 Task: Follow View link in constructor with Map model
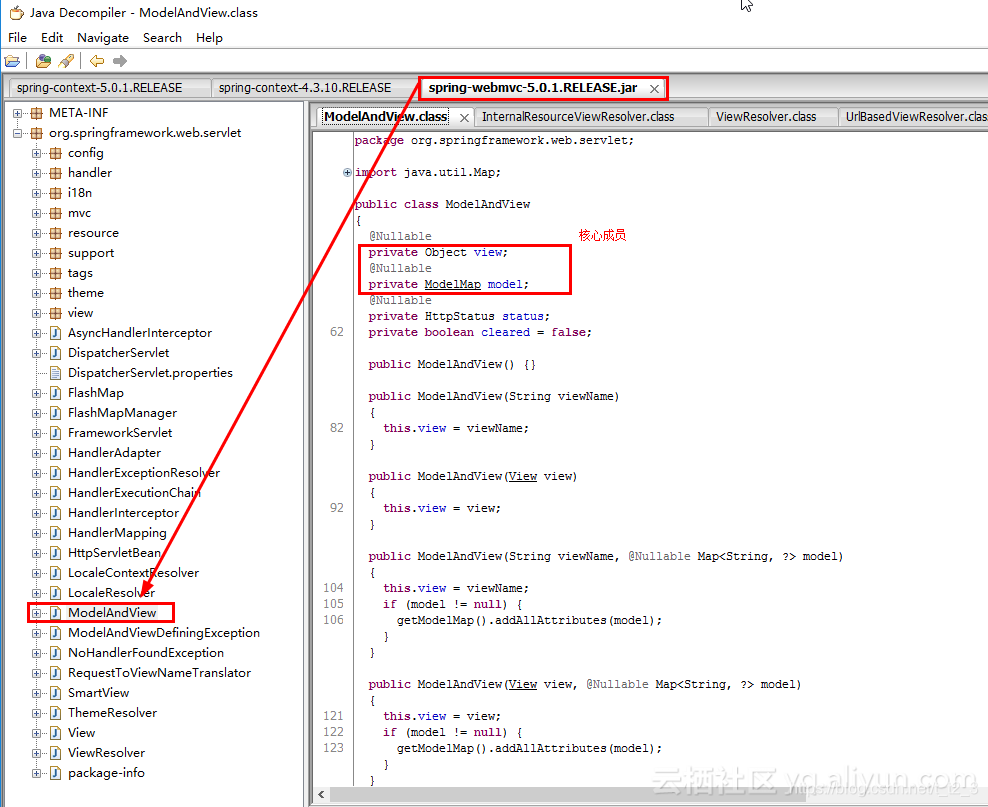tap(522, 684)
